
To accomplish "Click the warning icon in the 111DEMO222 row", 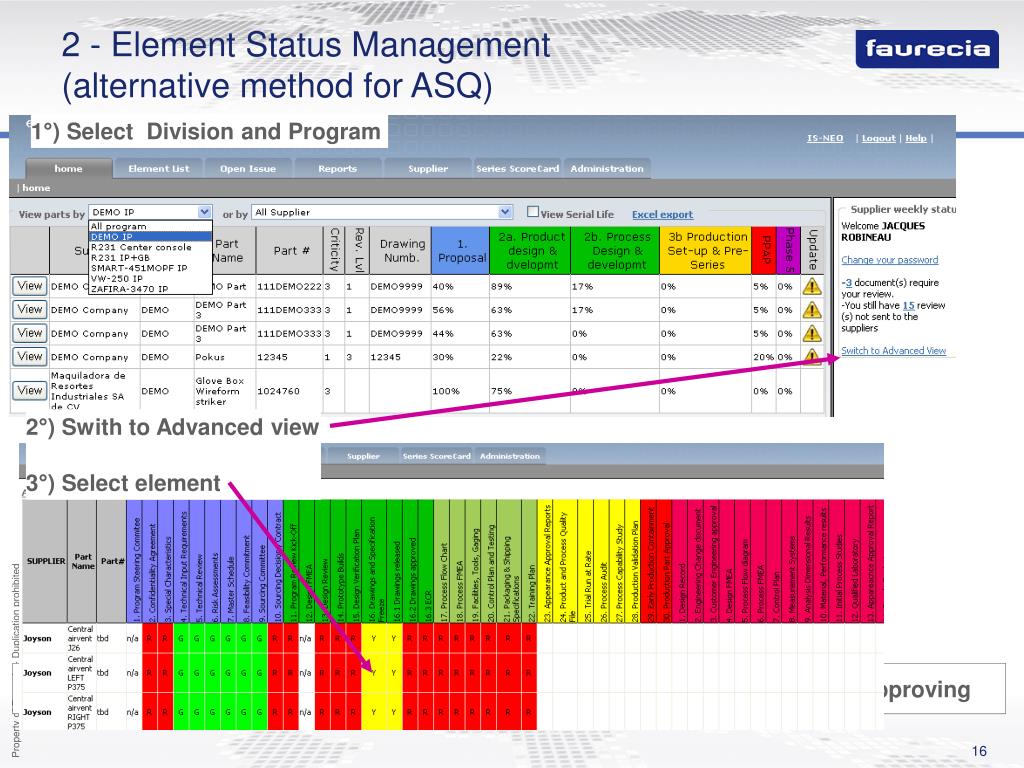I will [812, 286].
